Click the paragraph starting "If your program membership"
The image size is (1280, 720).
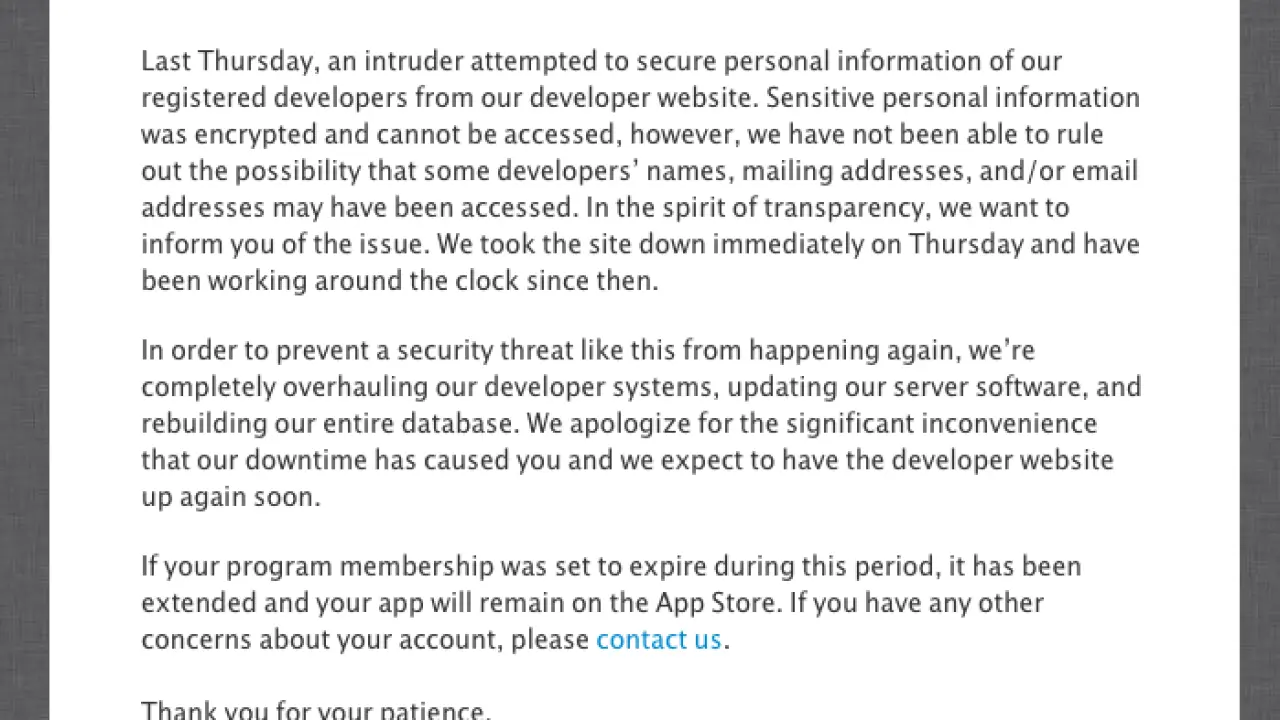click(x=610, y=603)
